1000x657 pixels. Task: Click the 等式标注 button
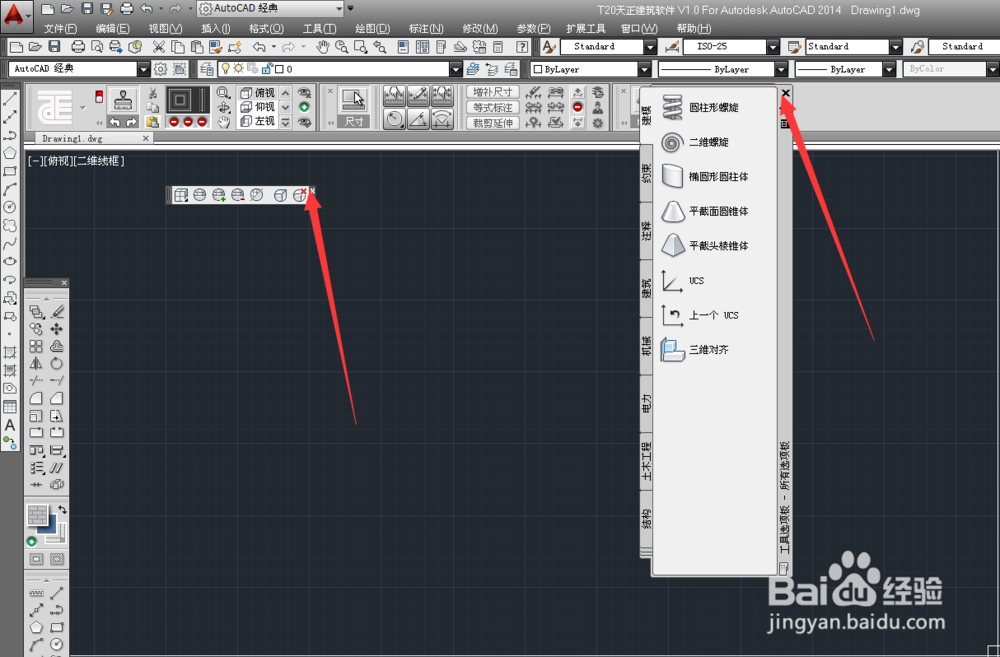click(492, 107)
